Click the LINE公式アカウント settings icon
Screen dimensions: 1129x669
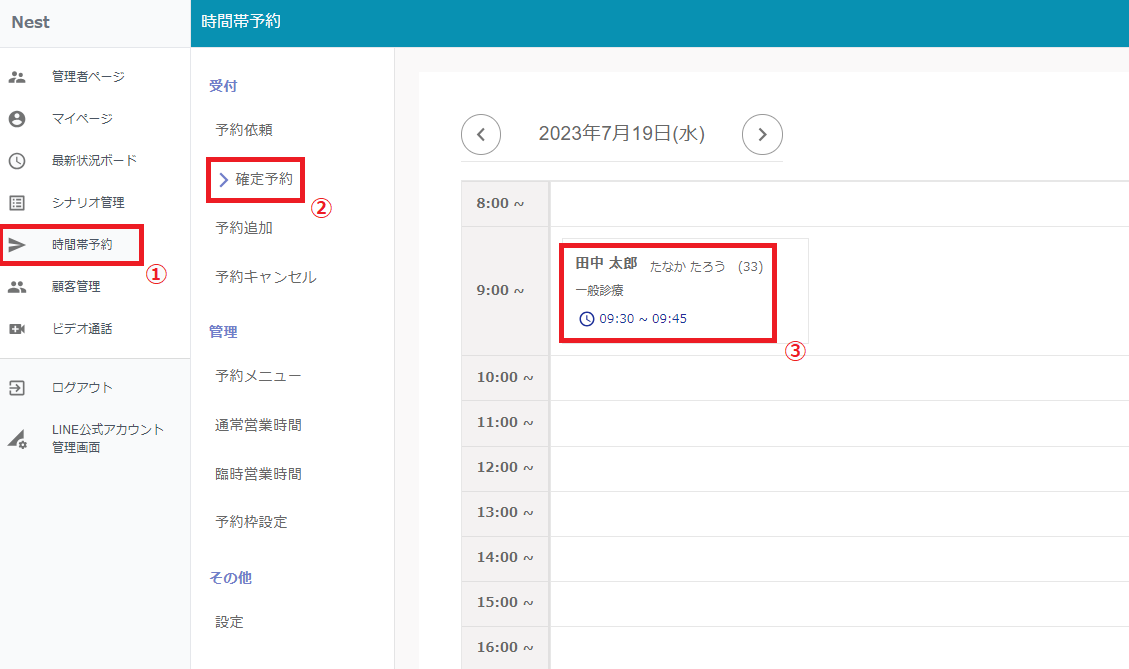point(17,439)
